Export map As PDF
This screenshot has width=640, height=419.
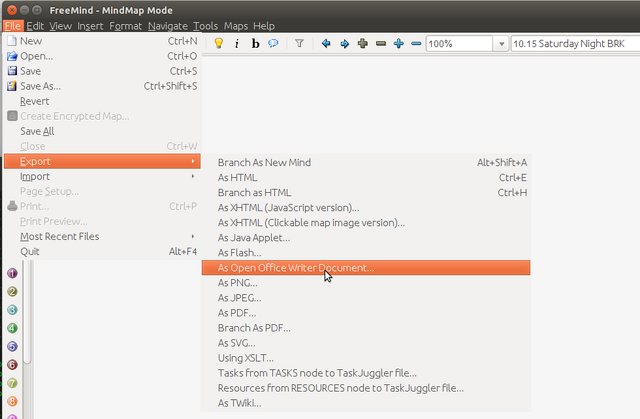click(x=238, y=313)
